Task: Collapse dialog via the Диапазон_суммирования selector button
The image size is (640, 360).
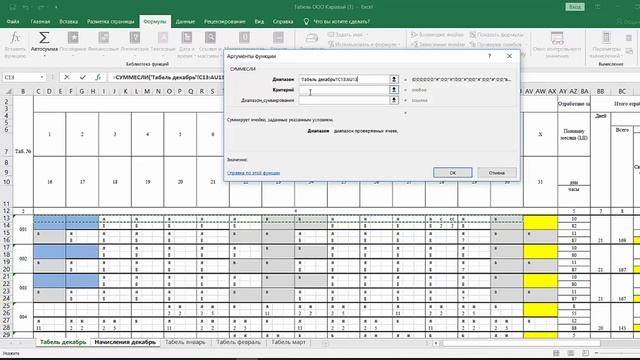Action: click(394, 100)
